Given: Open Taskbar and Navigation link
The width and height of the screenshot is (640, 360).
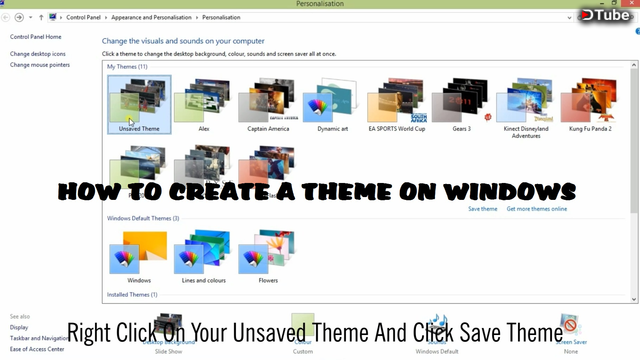Looking at the screenshot, I should [x=39, y=338].
